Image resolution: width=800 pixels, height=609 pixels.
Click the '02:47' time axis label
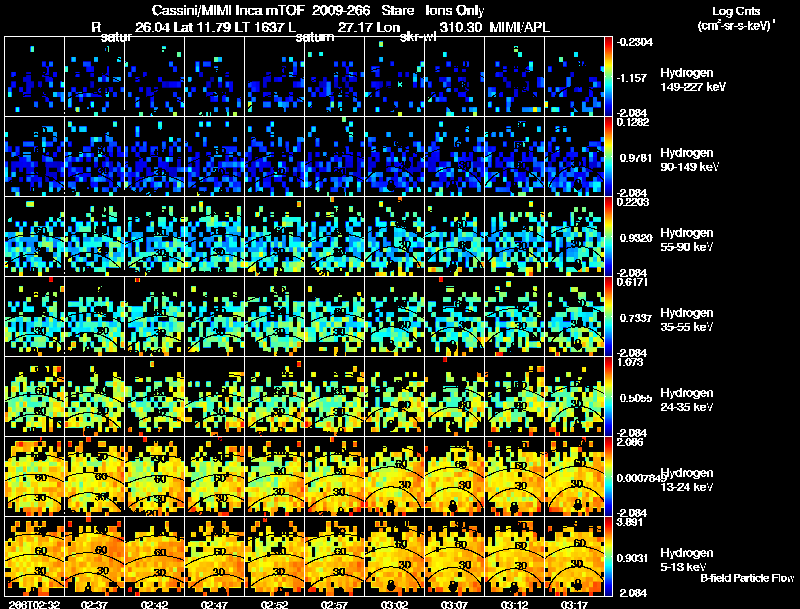[214, 604]
